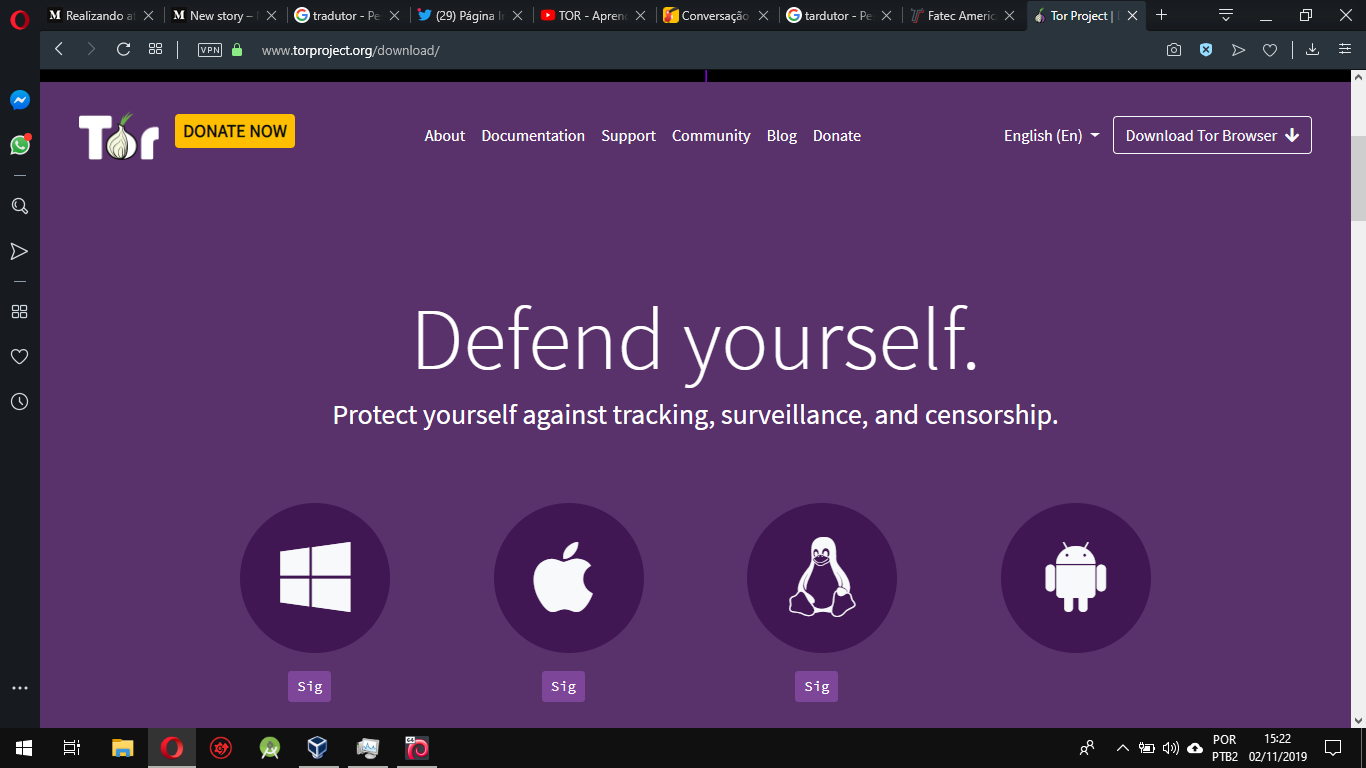Switch to the tardutor Google tab
Screen dimensions: 1366x768
839,16
